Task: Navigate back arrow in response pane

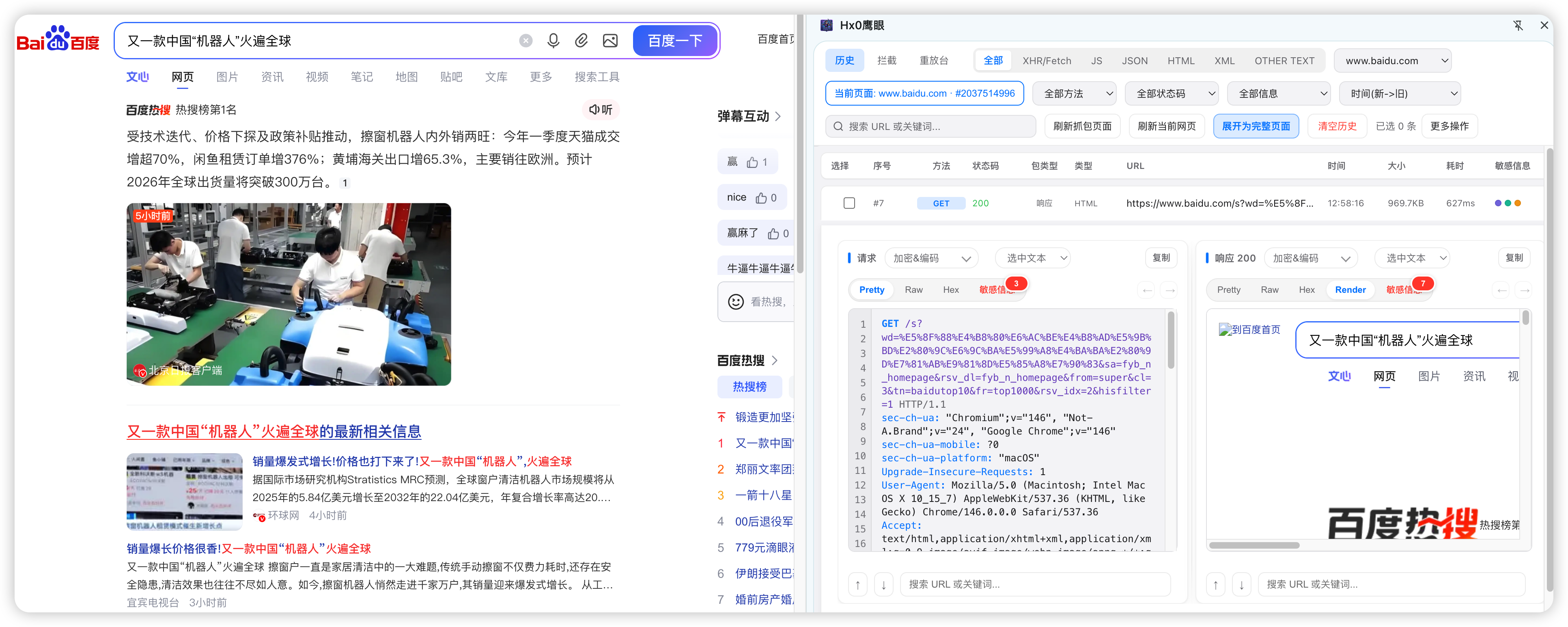Action: [x=1501, y=290]
